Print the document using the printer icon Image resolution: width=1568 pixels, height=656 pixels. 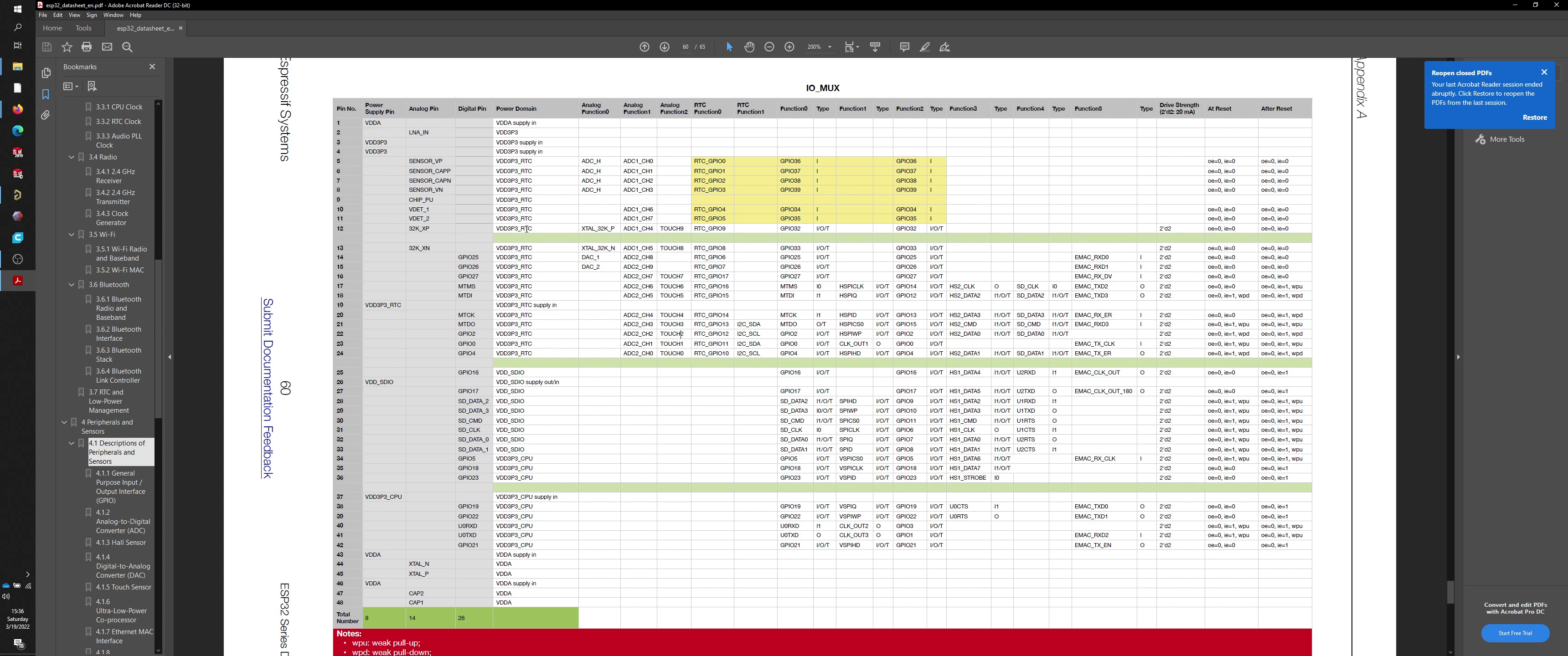[87, 47]
